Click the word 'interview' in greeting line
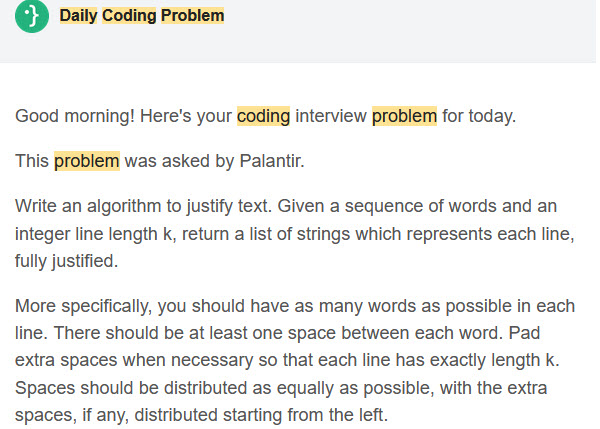 [x=331, y=116]
